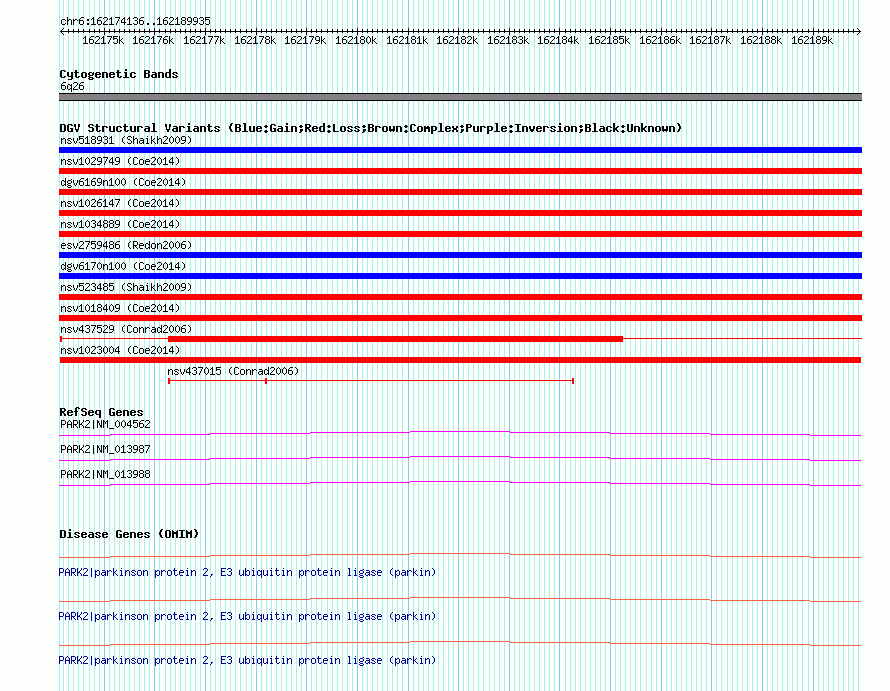Click the red bar under nsv1034889

click(x=460, y=234)
